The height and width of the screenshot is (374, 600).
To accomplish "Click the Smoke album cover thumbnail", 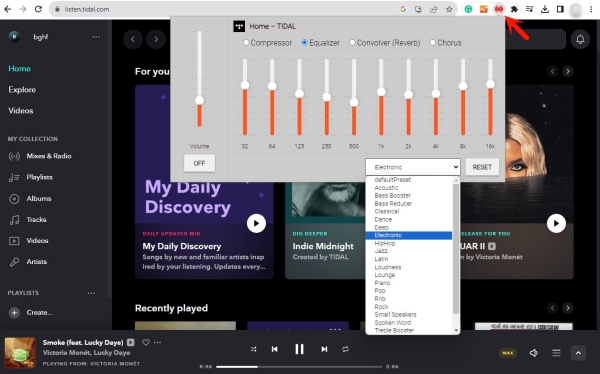I will [x=20, y=353].
